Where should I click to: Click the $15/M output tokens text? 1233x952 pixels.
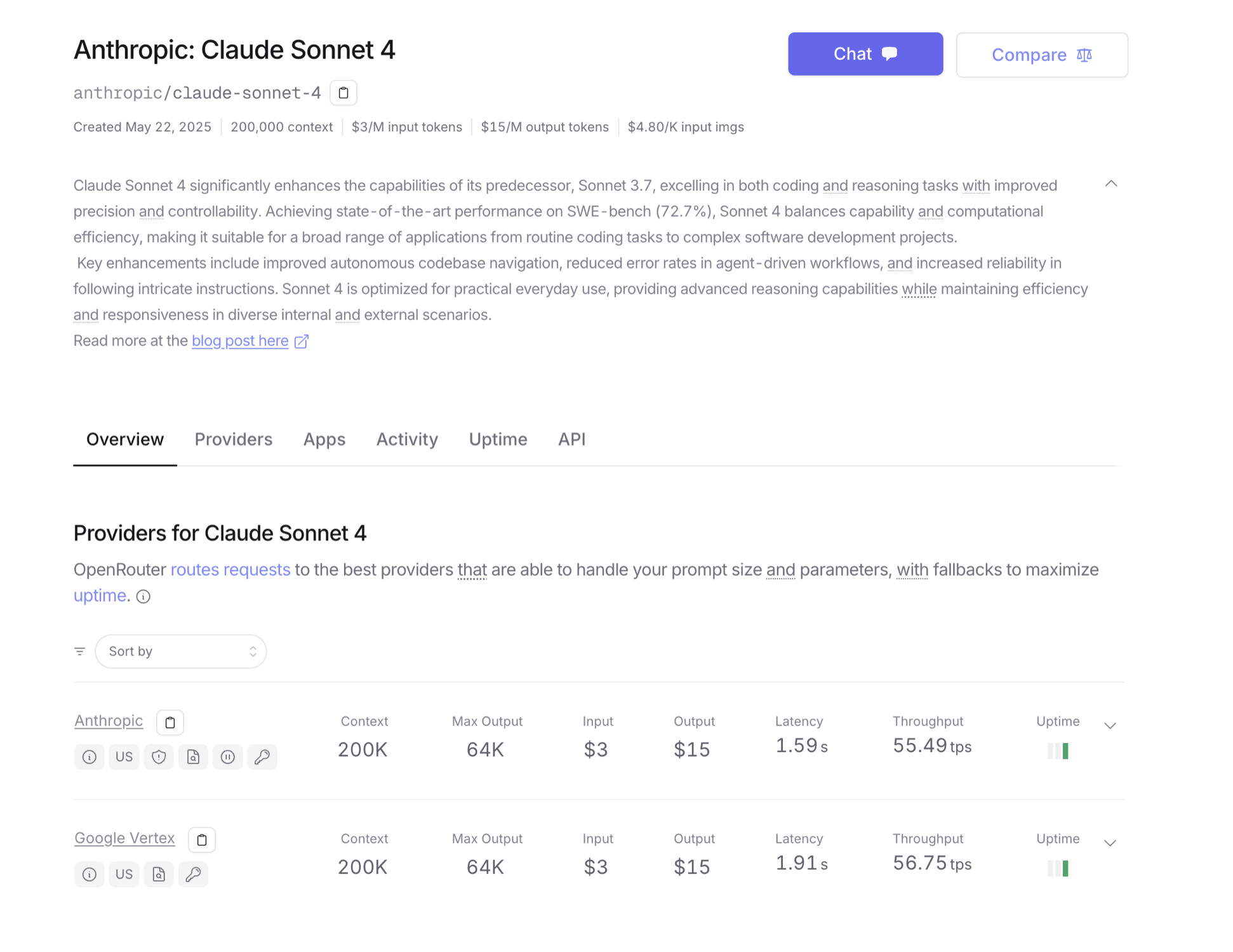[545, 127]
